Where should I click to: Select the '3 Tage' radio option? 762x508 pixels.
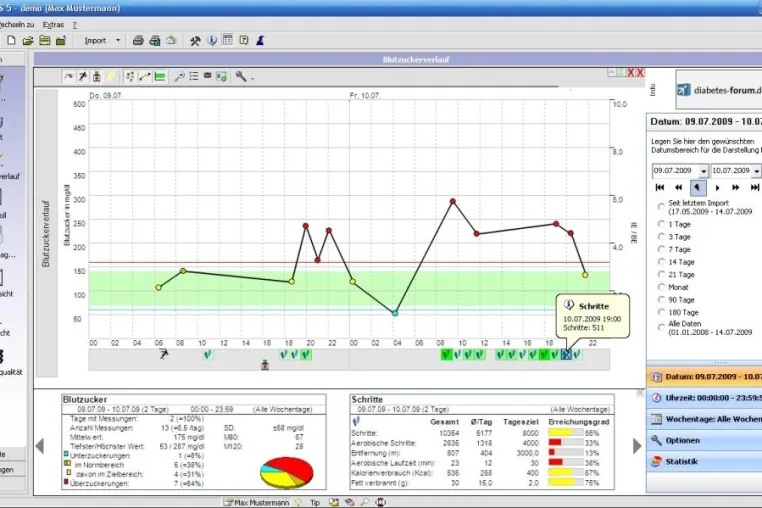point(661,237)
